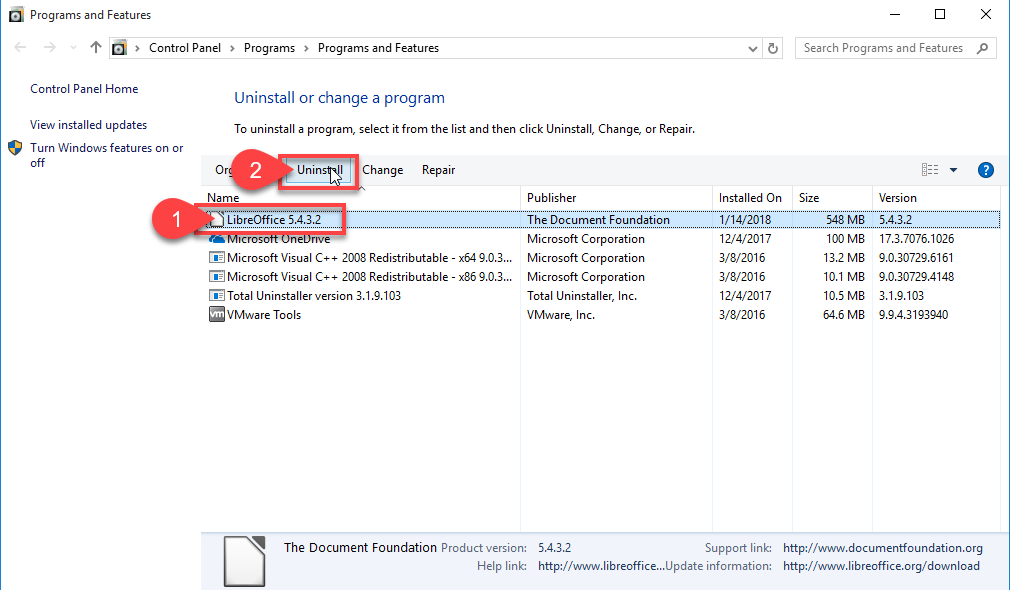Expand the chevron after Control Panel breadcrumb
1010x590 pixels.
point(233,48)
